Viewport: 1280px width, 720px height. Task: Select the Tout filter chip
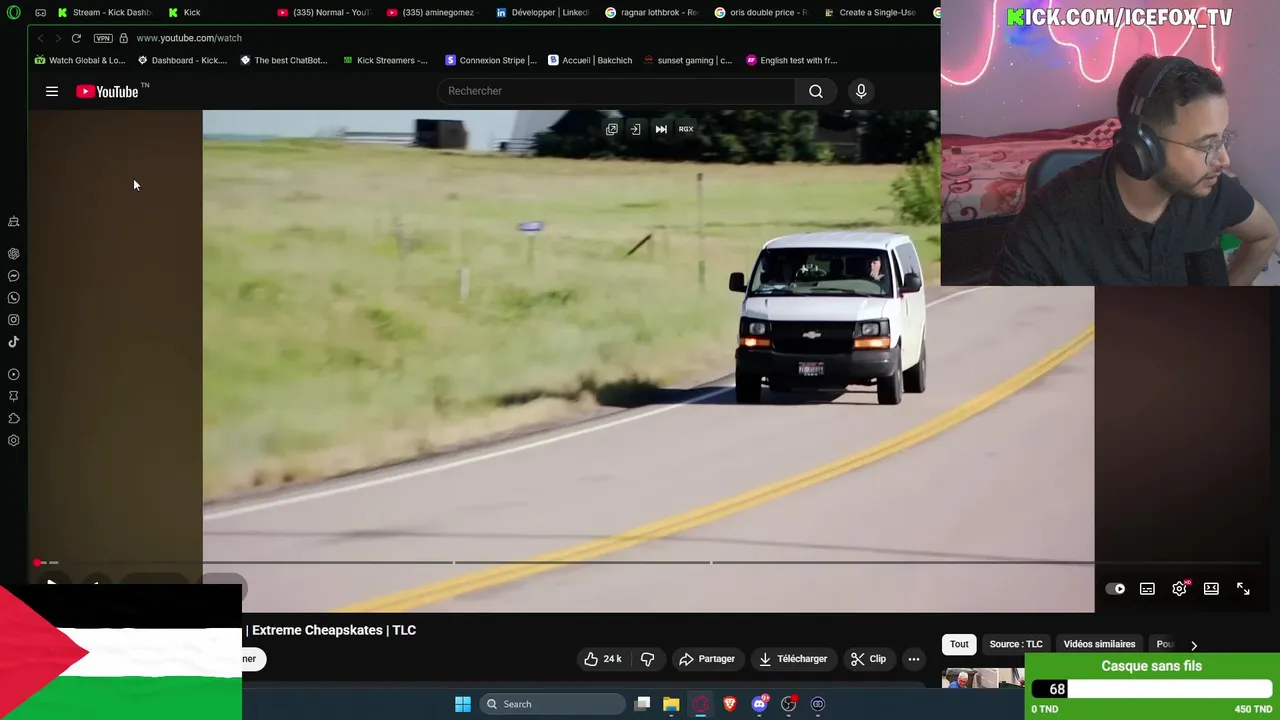pyautogui.click(x=959, y=644)
